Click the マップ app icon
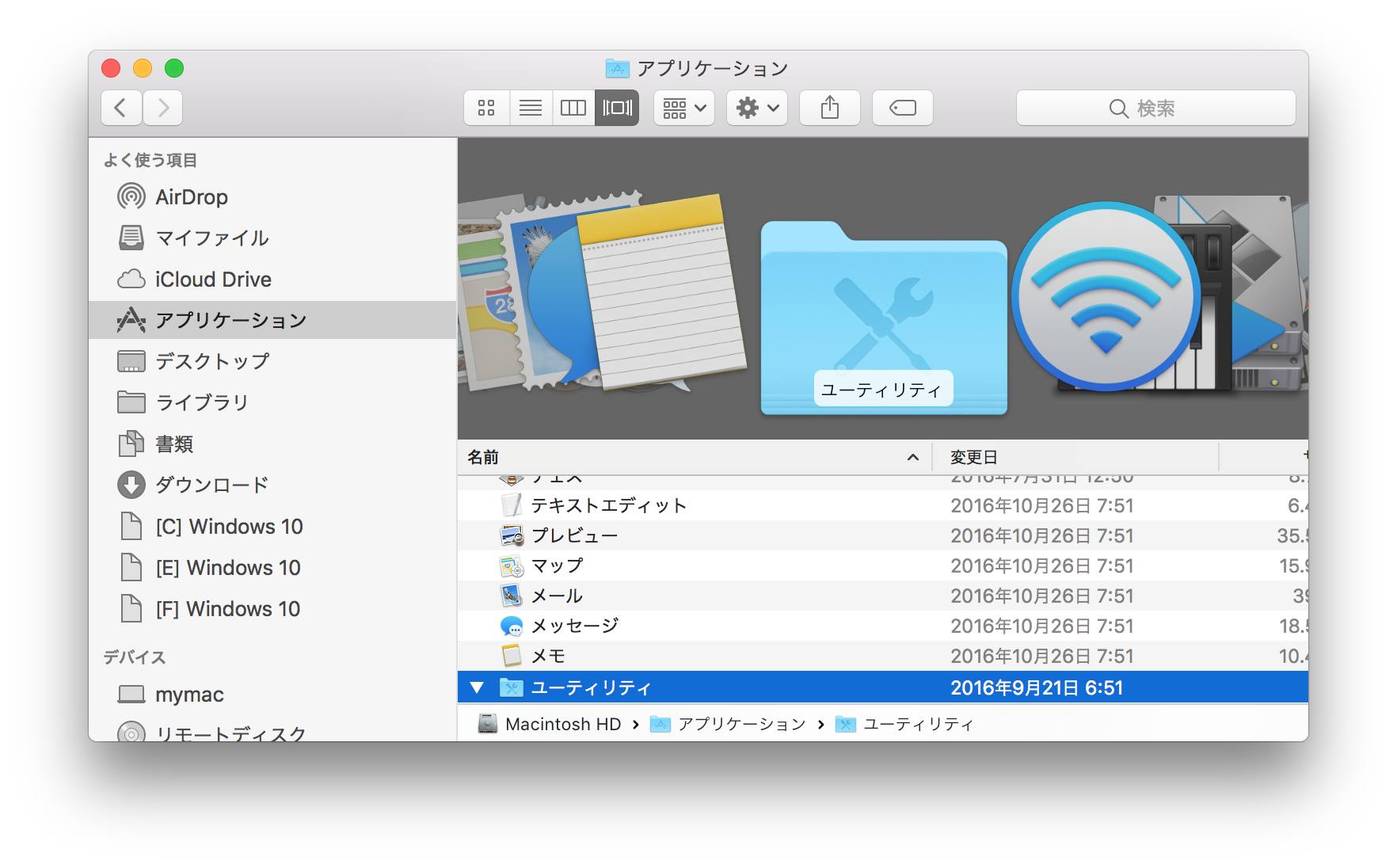 coord(512,565)
